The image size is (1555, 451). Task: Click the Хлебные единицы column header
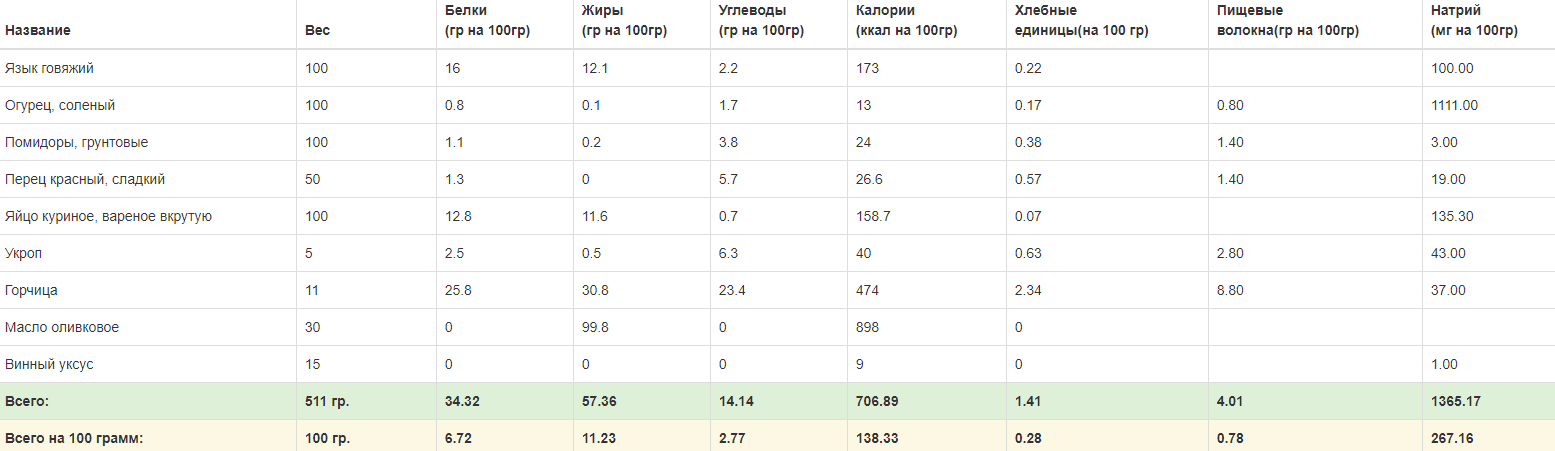pyautogui.click(x=1080, y=21)
